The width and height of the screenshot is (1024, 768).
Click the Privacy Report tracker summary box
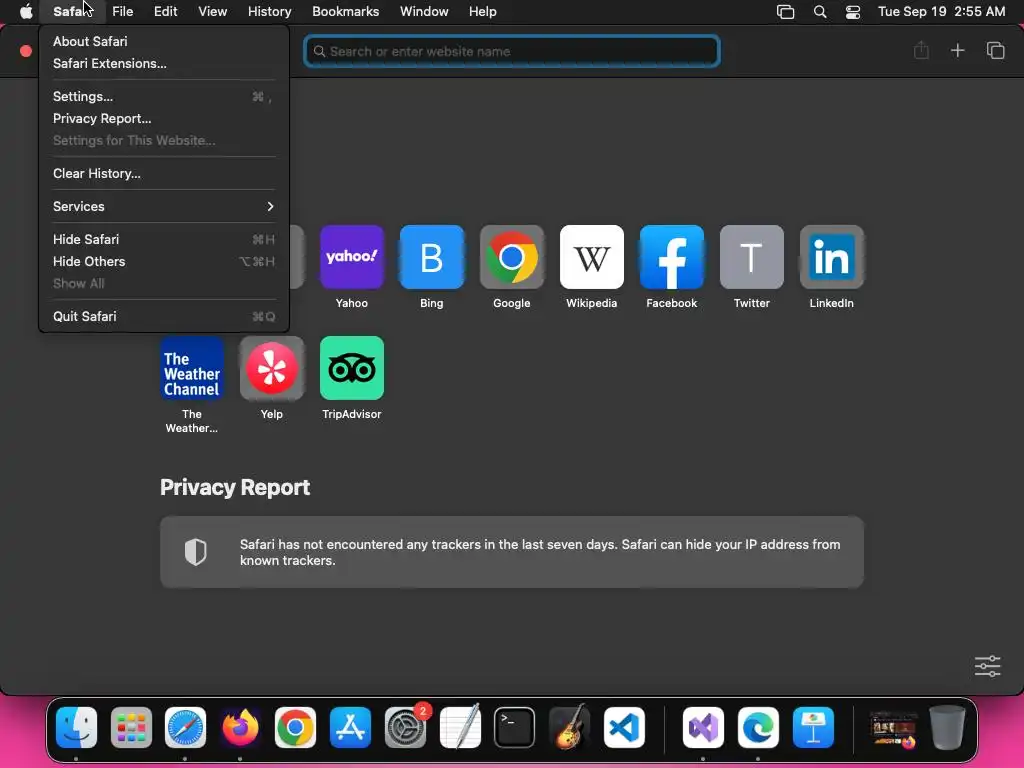[511, 552]
